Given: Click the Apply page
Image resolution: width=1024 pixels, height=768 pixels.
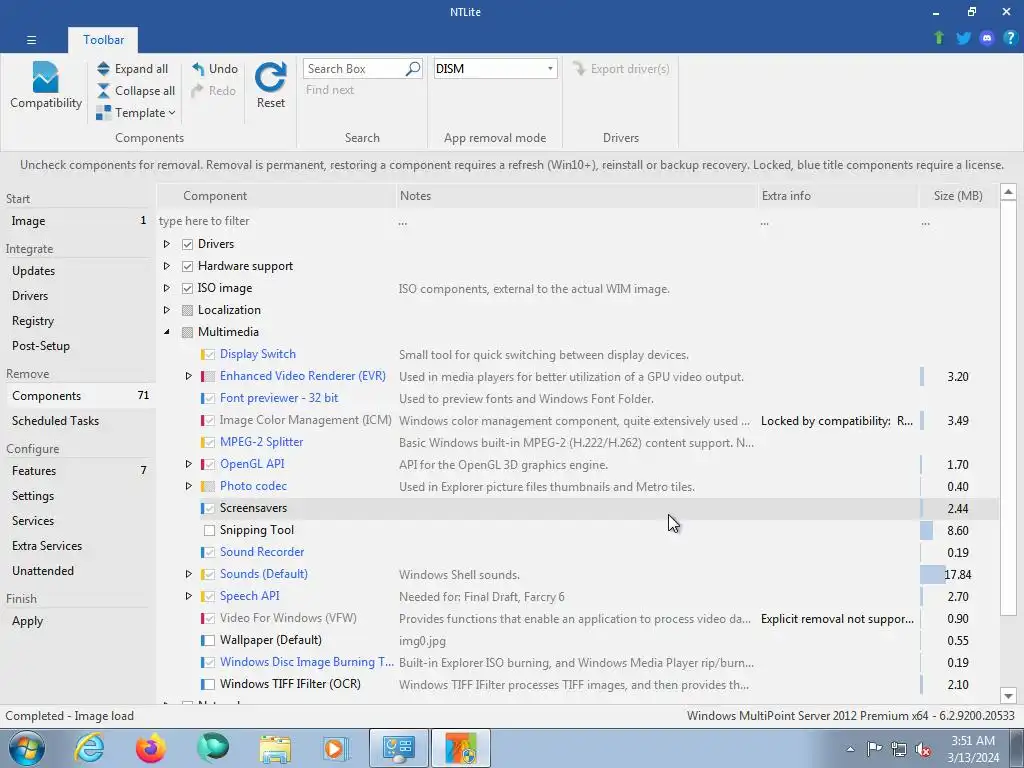Looking at the screenshot, I should pos(77,621).
